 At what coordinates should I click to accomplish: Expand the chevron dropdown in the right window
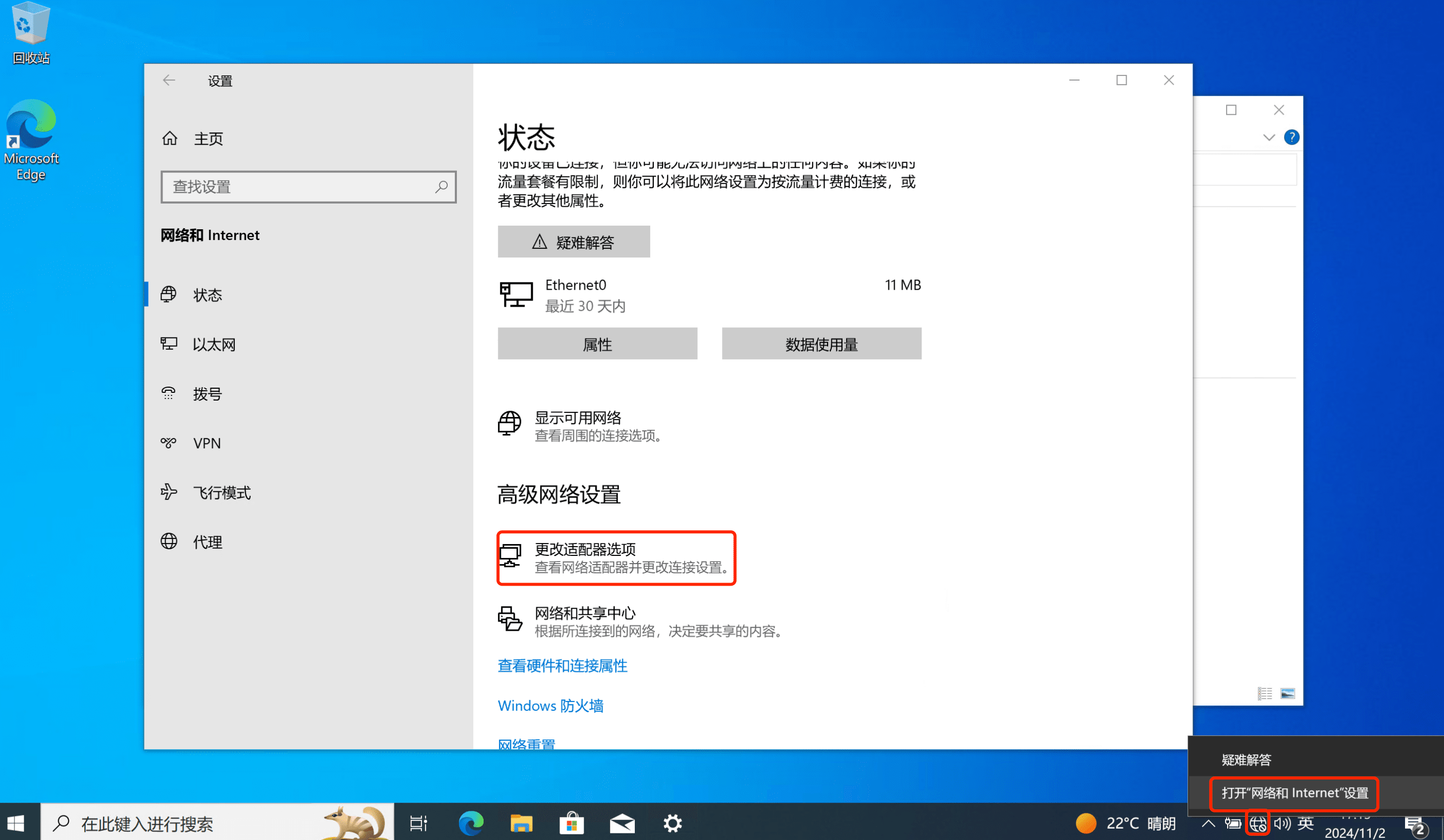click(1269, 137)
